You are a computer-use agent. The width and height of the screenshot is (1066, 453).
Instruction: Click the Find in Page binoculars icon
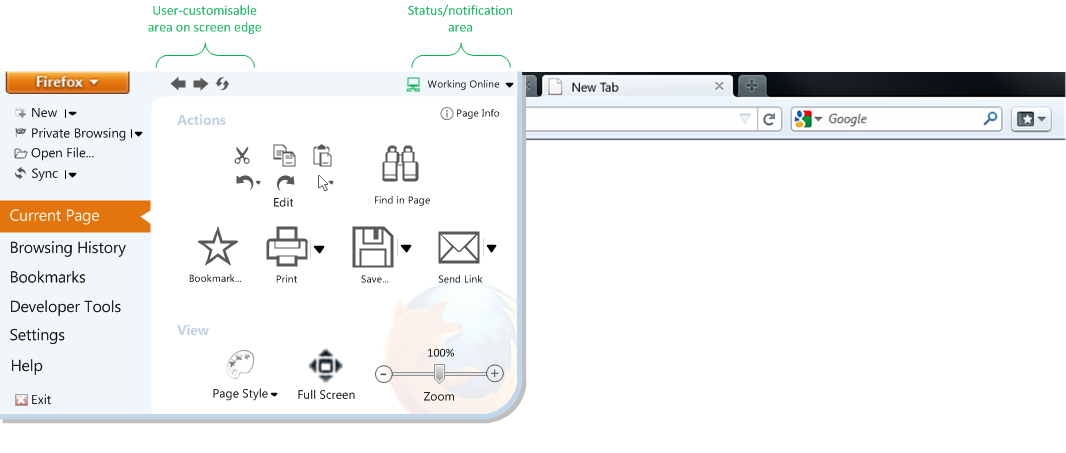tap(401, 166)
